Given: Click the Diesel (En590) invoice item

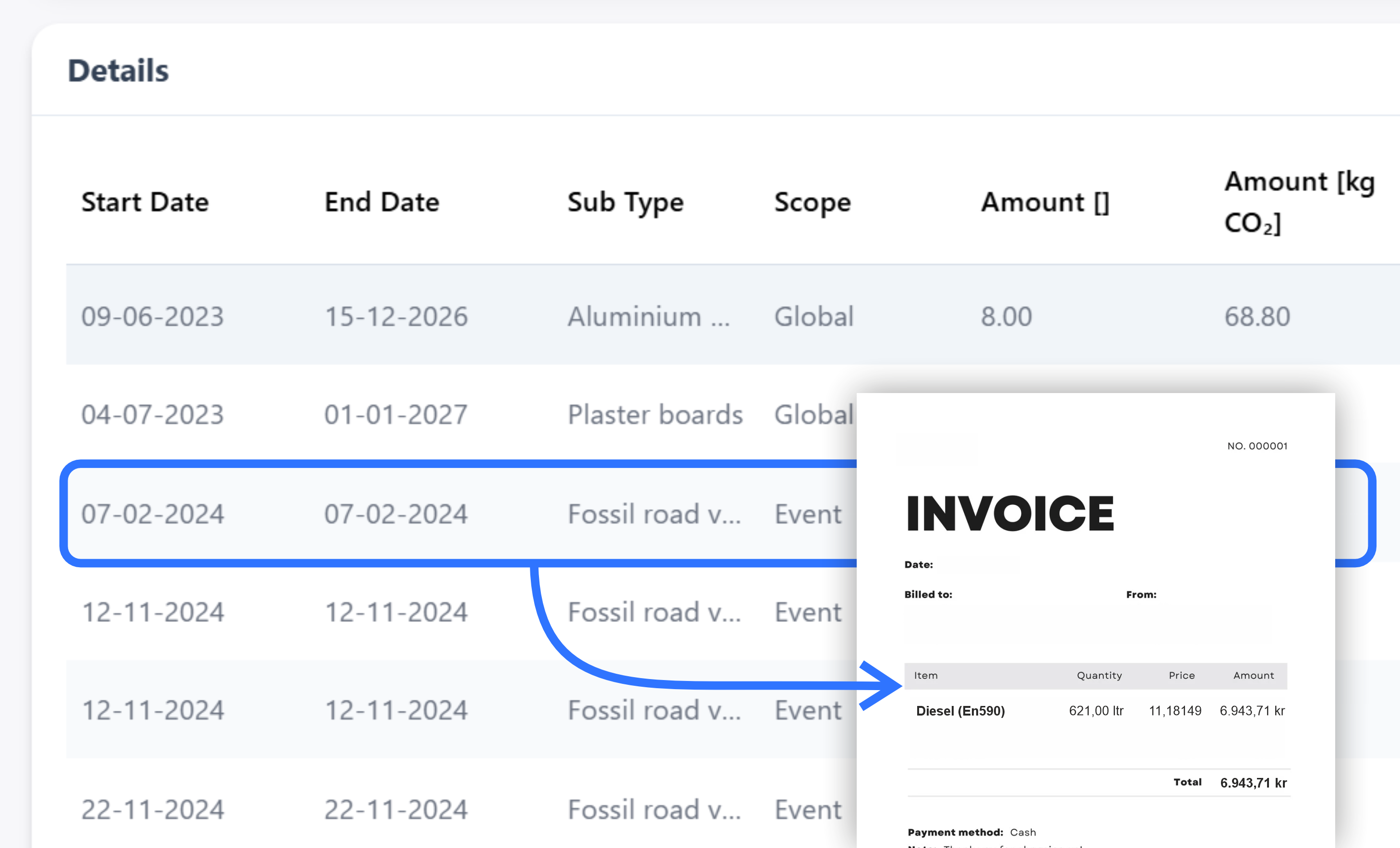Looking at the screenshot, I should coord(960,711).
